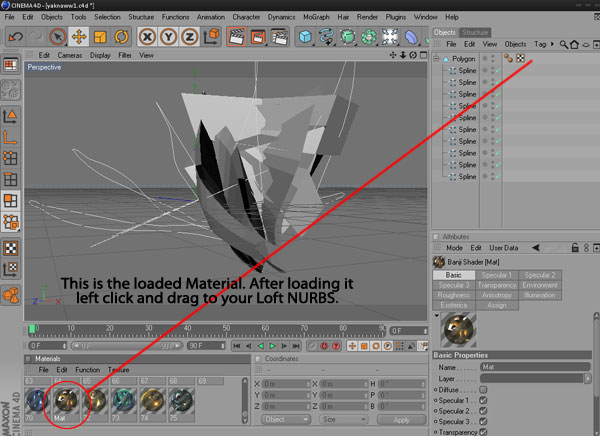Open the File menu in menu bar
Viewport: 600px width, 436px height.
9,17
